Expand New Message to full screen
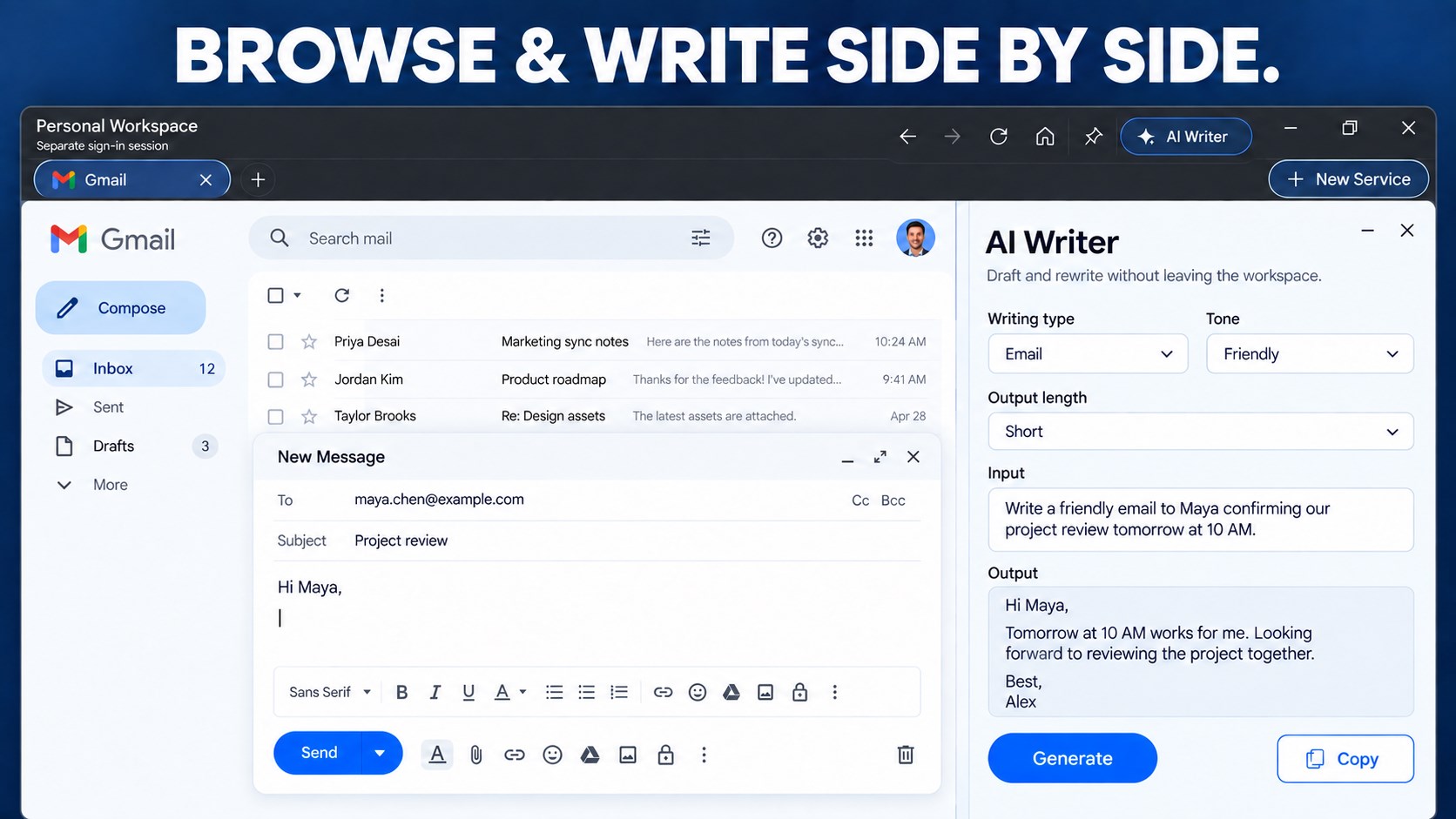 880,457
